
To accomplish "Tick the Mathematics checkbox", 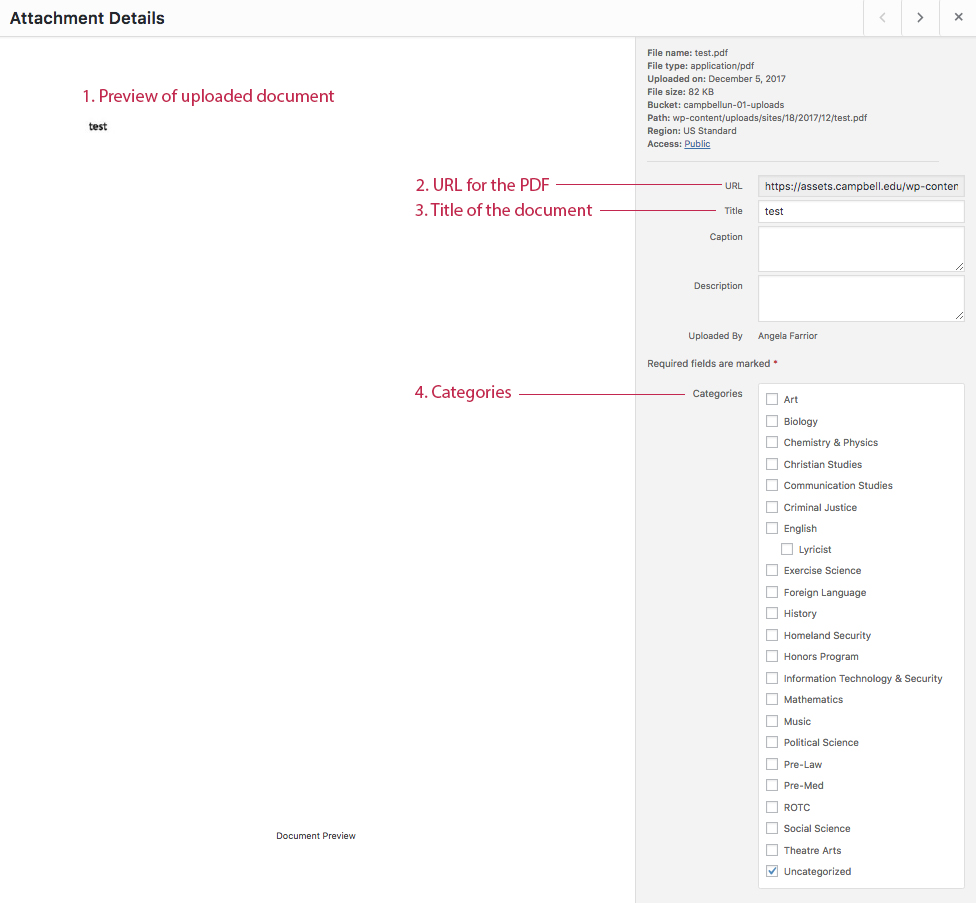I will [x=772, y=699].
